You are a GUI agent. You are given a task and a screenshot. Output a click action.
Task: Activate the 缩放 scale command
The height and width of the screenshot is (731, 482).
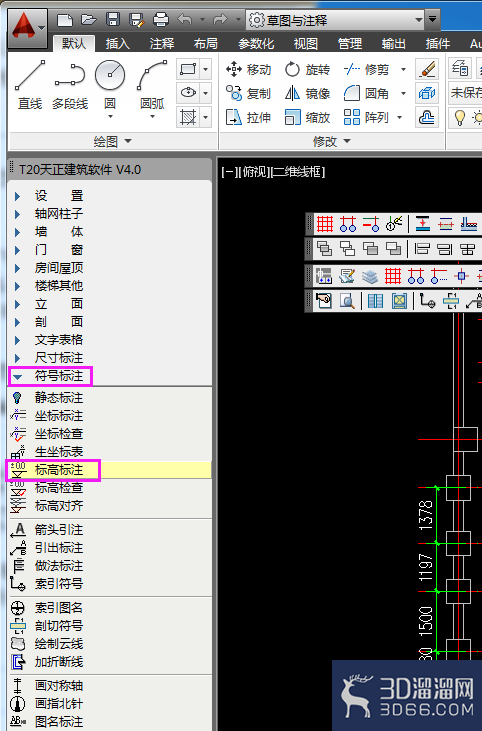click(x=307, y=117)
